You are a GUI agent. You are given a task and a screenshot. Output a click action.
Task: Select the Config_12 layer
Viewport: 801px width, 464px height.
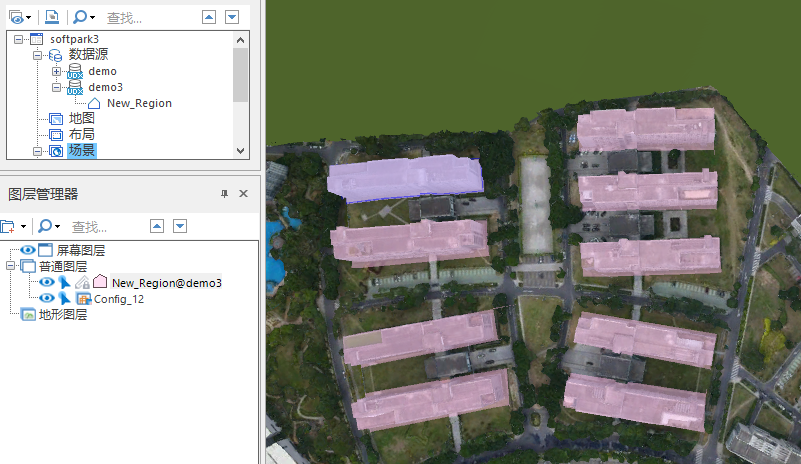pyautogui.click(x=119, y=299)
